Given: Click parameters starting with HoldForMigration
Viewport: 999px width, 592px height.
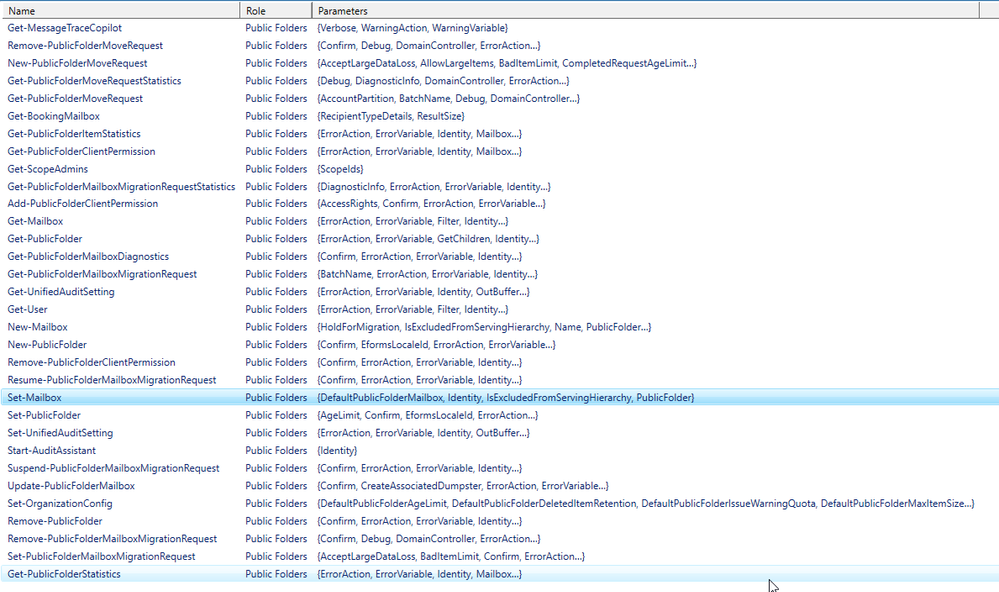Looking at the screenshot, I should tap(484, 327).
